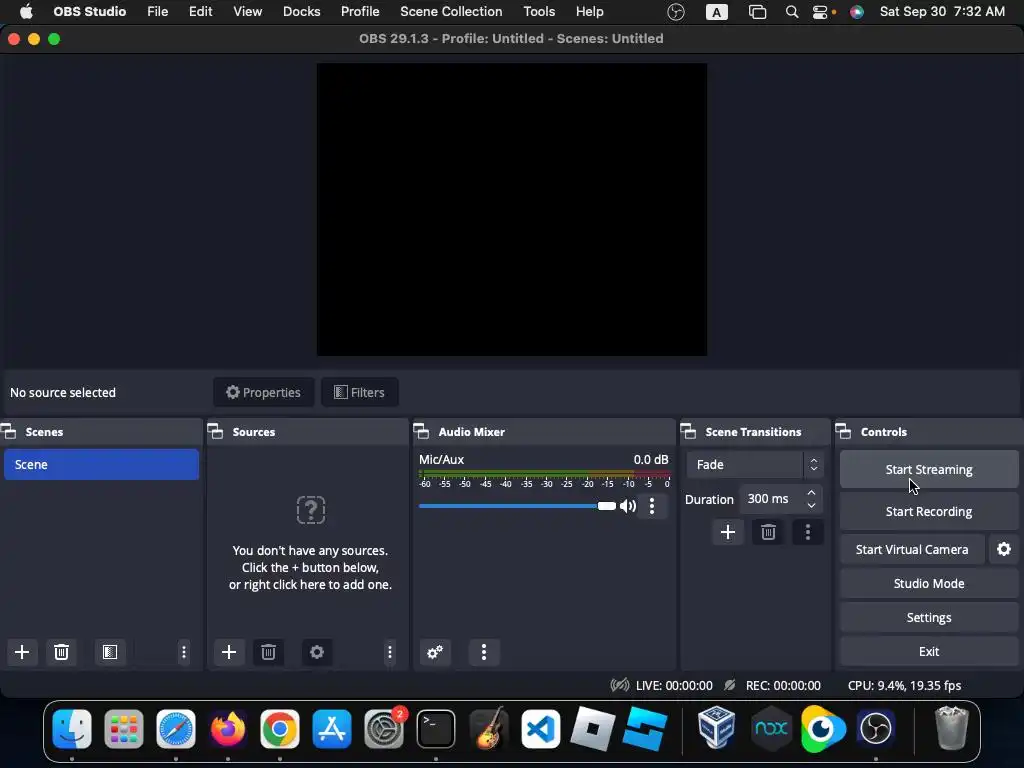Undock Scene Transitions panel via float icon

pos(688,432)
